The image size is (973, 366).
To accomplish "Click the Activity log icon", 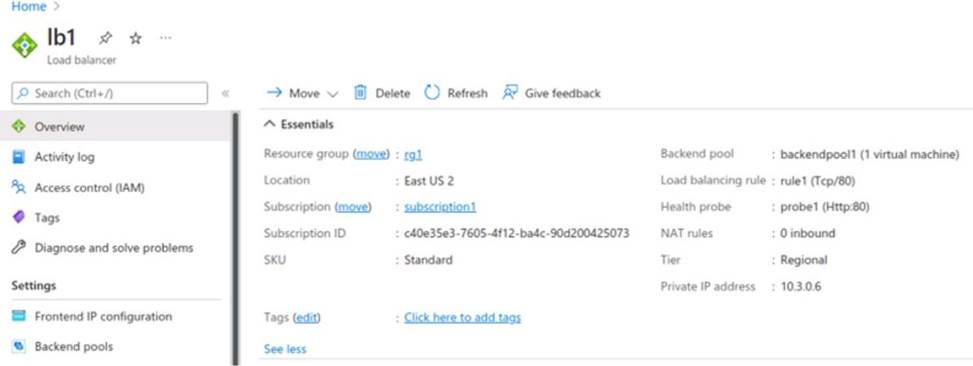I will 19,157.
